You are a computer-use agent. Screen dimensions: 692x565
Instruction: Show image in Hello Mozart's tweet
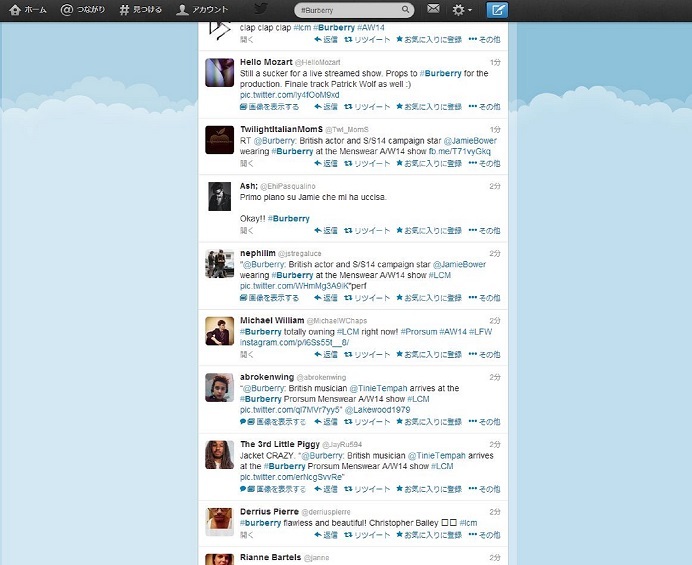tap(269, 107)
